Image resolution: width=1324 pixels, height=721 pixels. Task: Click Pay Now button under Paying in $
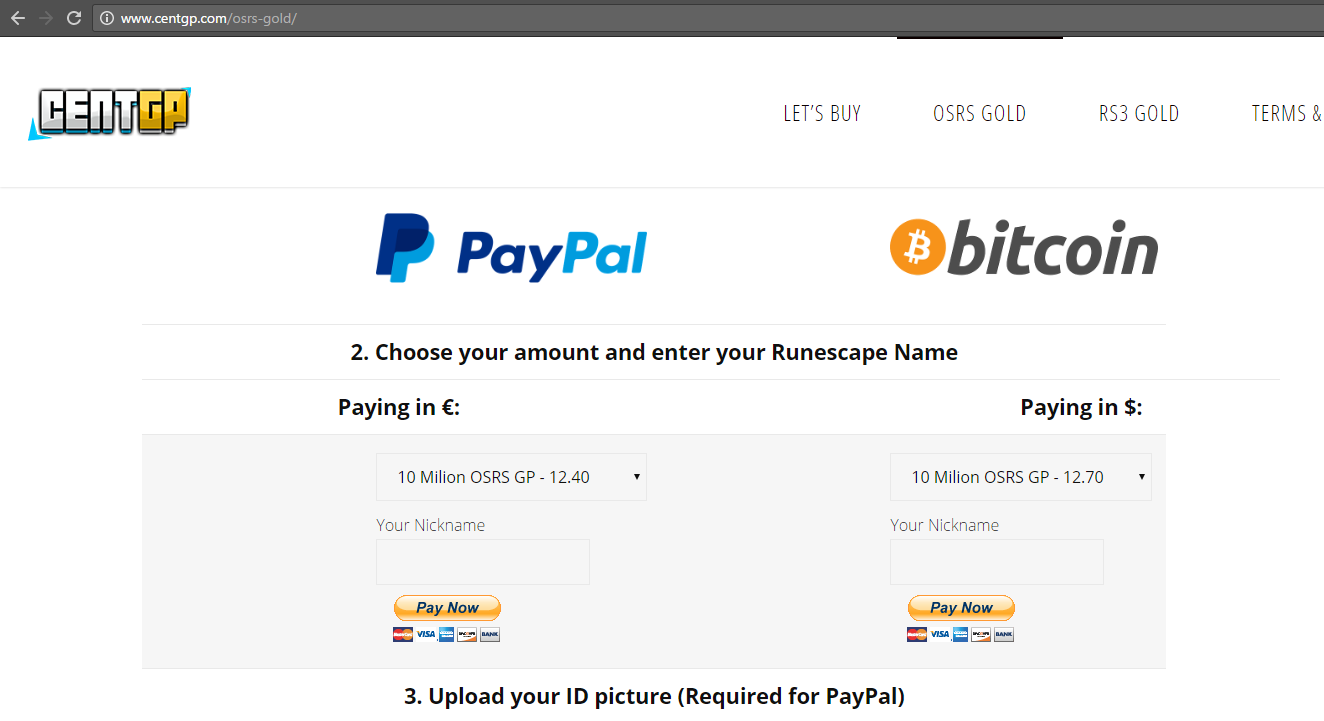pos(961,608)
